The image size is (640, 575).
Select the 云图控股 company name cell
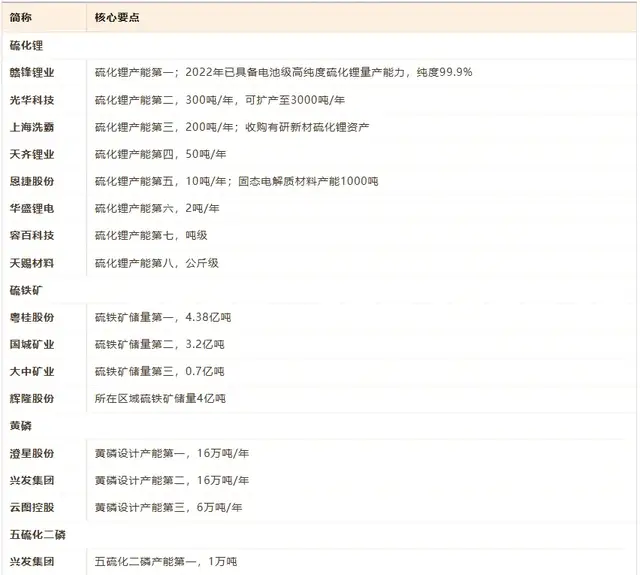click(32, 508)
